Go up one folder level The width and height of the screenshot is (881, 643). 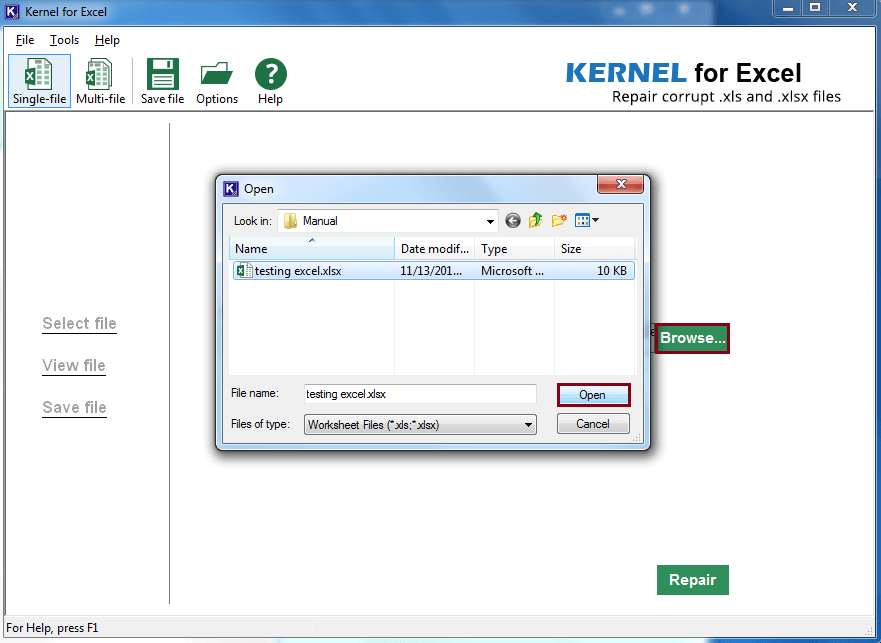click(535, 220)
